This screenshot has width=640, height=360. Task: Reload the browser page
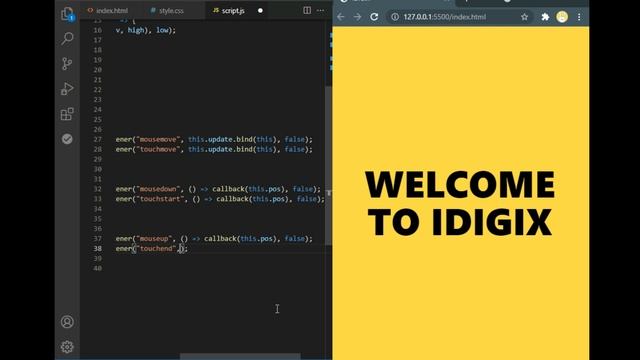tap(374, 17)
